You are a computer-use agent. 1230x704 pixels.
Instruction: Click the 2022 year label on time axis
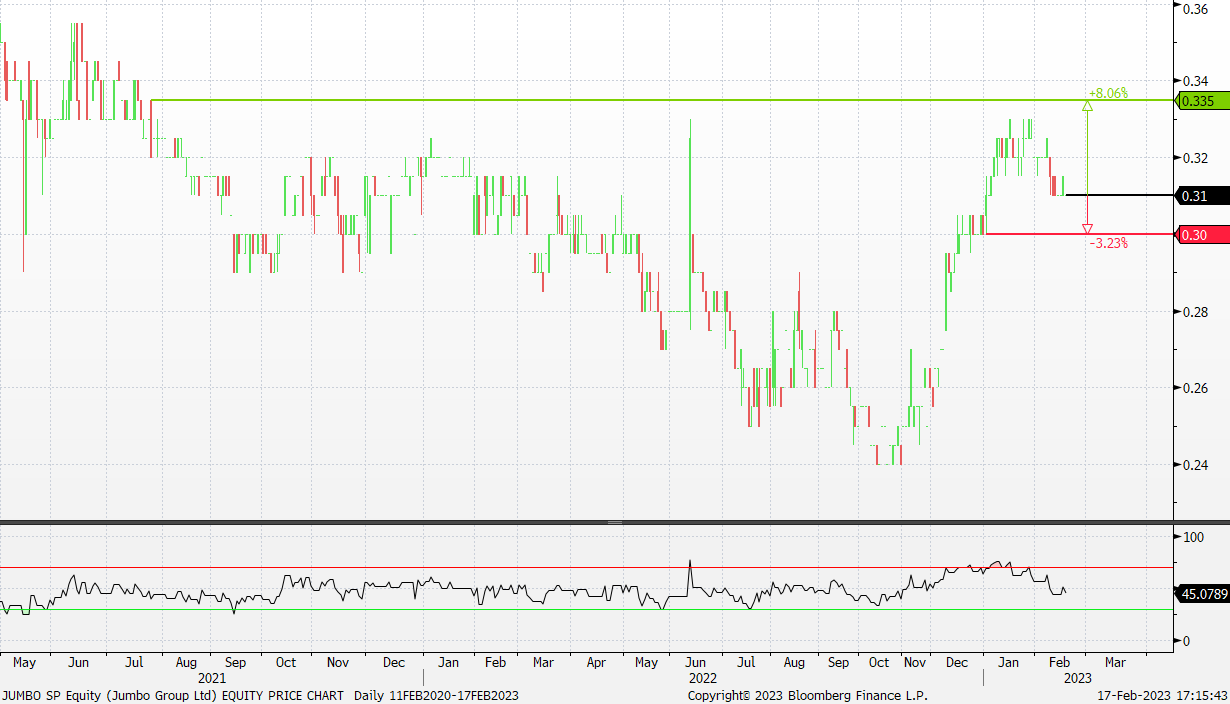tap(703, 677)
